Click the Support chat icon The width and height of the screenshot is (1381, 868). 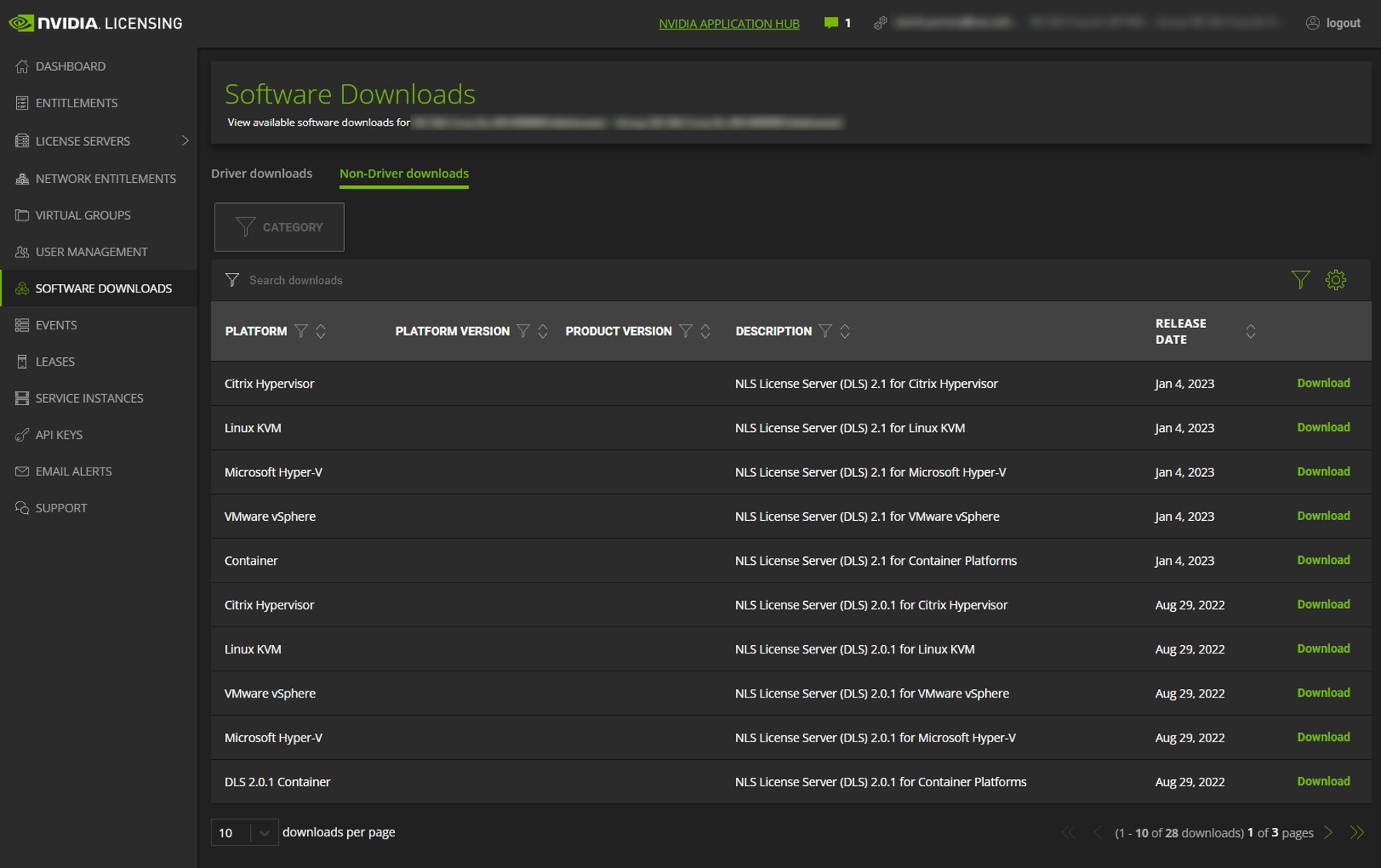pos(22,508)
